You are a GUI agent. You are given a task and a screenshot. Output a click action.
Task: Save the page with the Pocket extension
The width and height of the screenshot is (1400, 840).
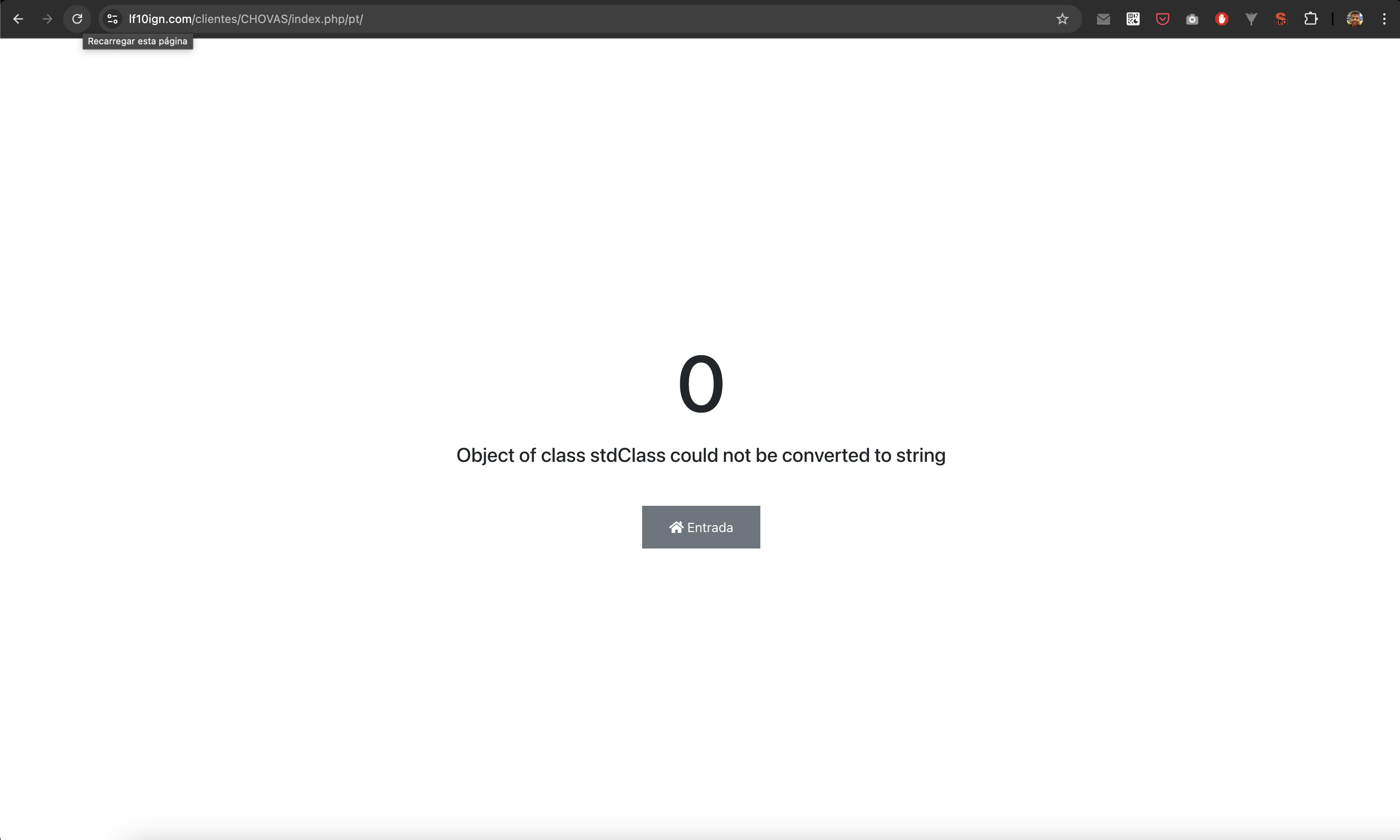click(x=1162, y=19)
